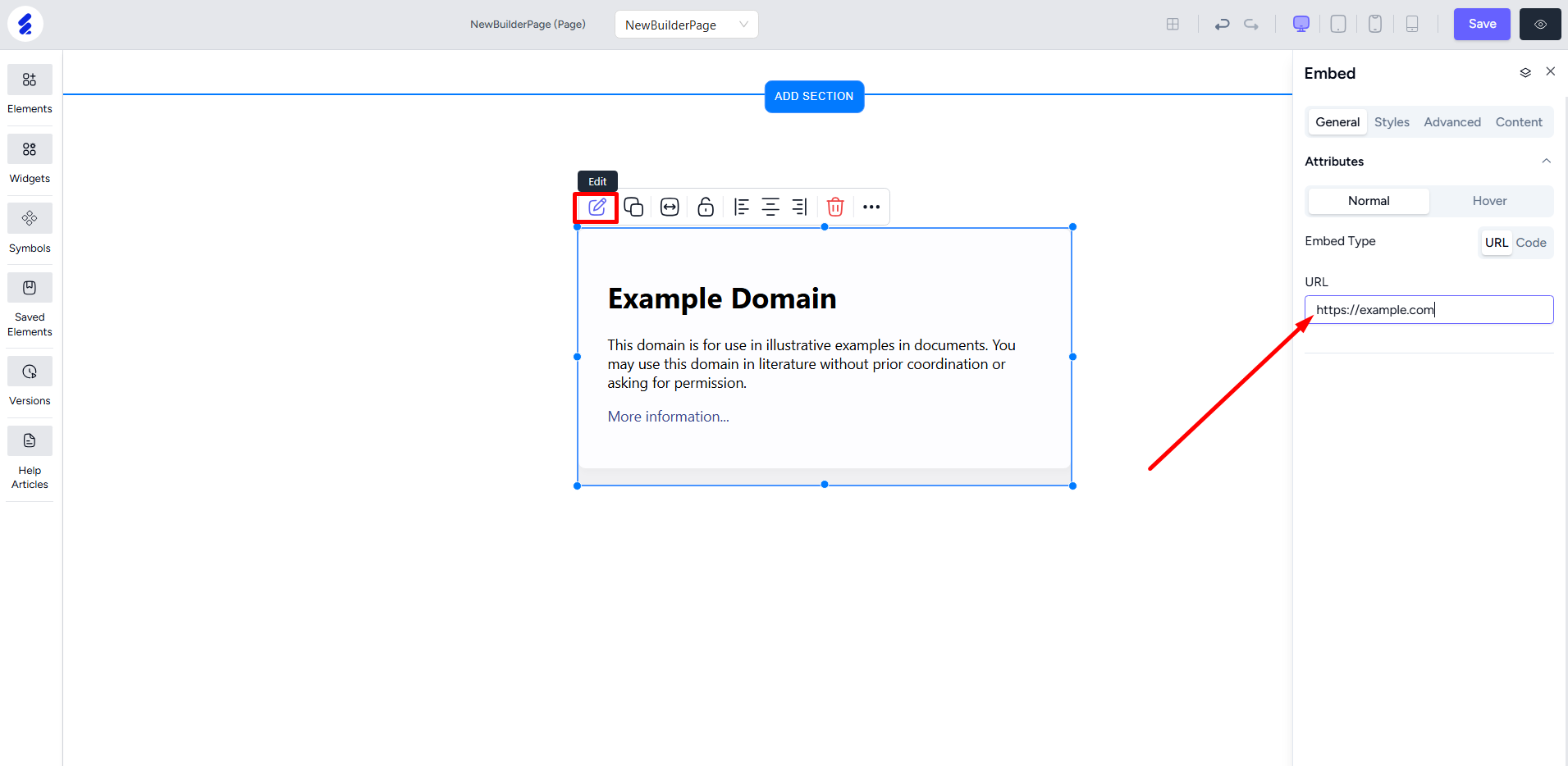Close the Embed settings panel
The width and height of the screenshot is (1568, 766).
coord(1551,72)
